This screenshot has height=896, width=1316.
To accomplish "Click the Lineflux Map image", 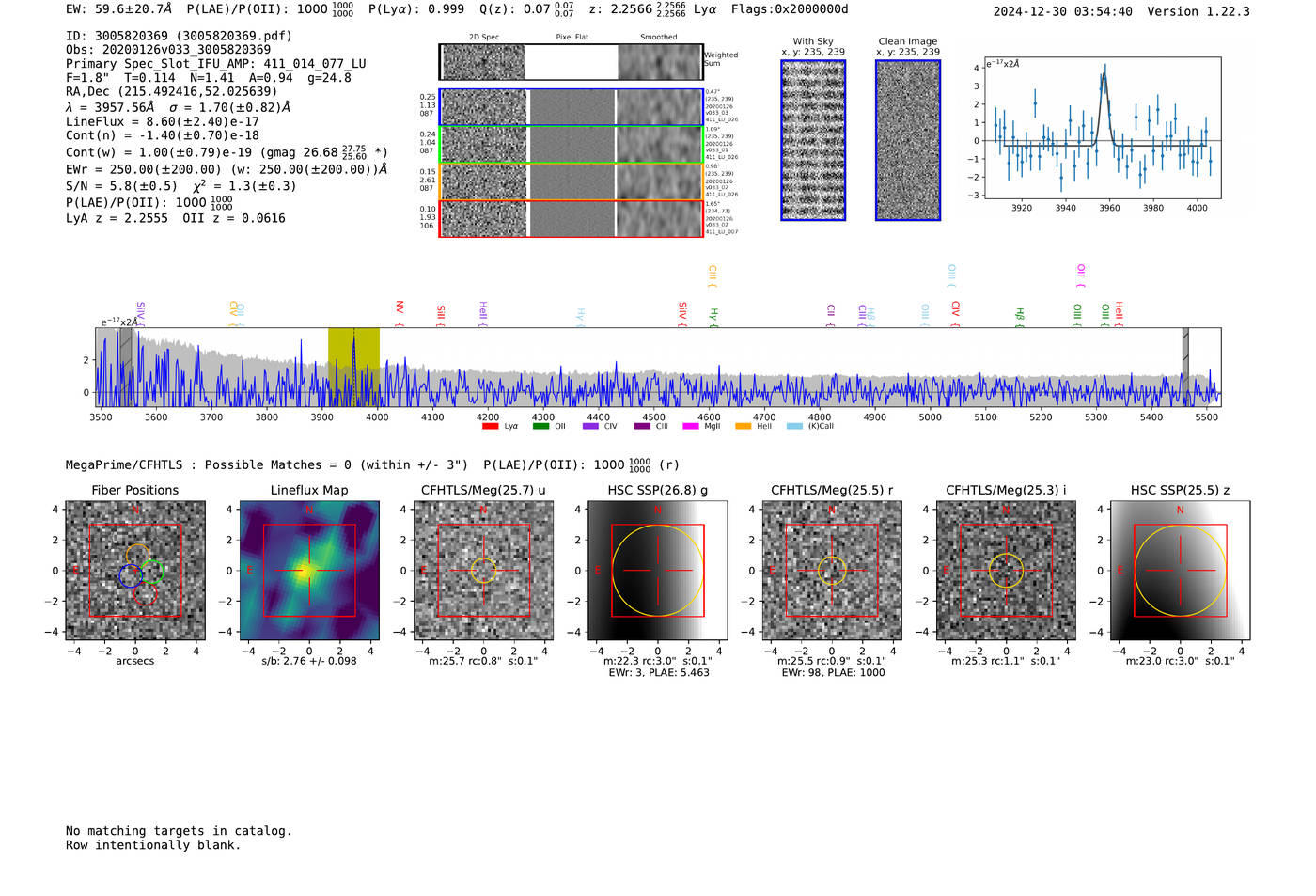I will (x=309, y=571).
